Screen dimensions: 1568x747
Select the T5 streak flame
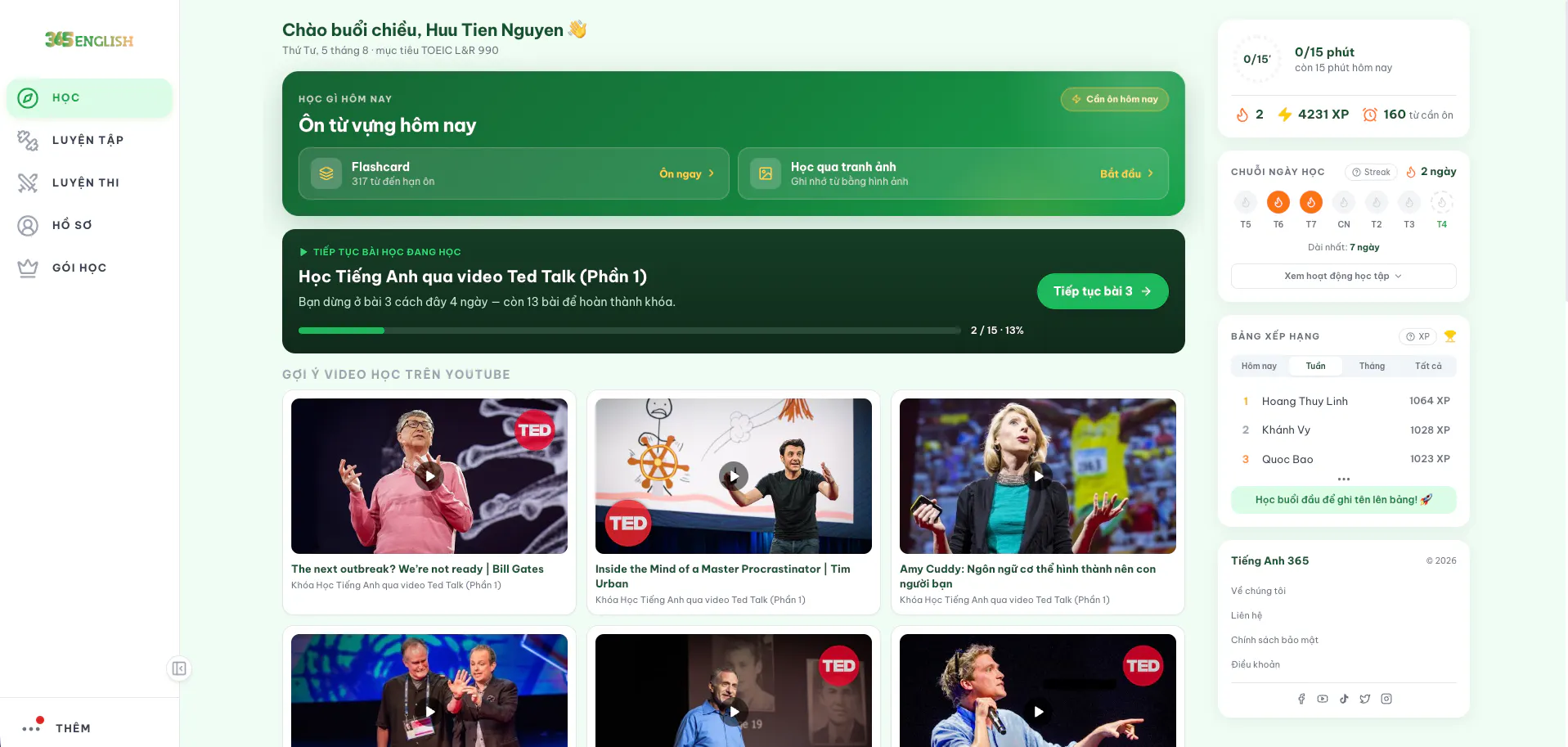[x=1246, y=202]
